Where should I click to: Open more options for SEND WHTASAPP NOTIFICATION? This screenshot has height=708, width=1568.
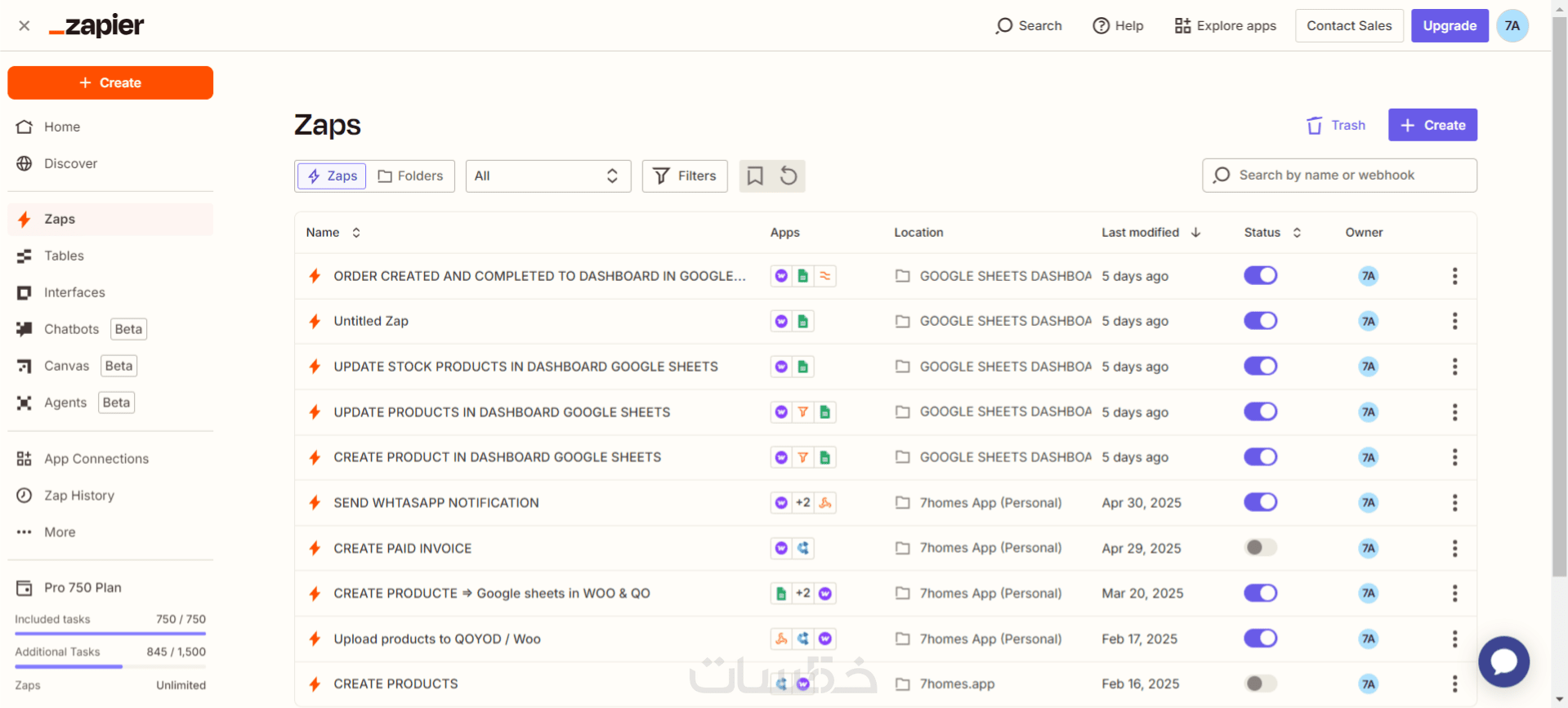[x=1454, y=503]
